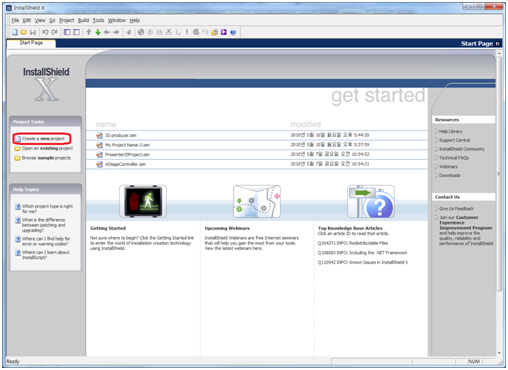508x370 pixels.
Task: Open recent project PresenterISProject.ism
Action: (127, 155)
